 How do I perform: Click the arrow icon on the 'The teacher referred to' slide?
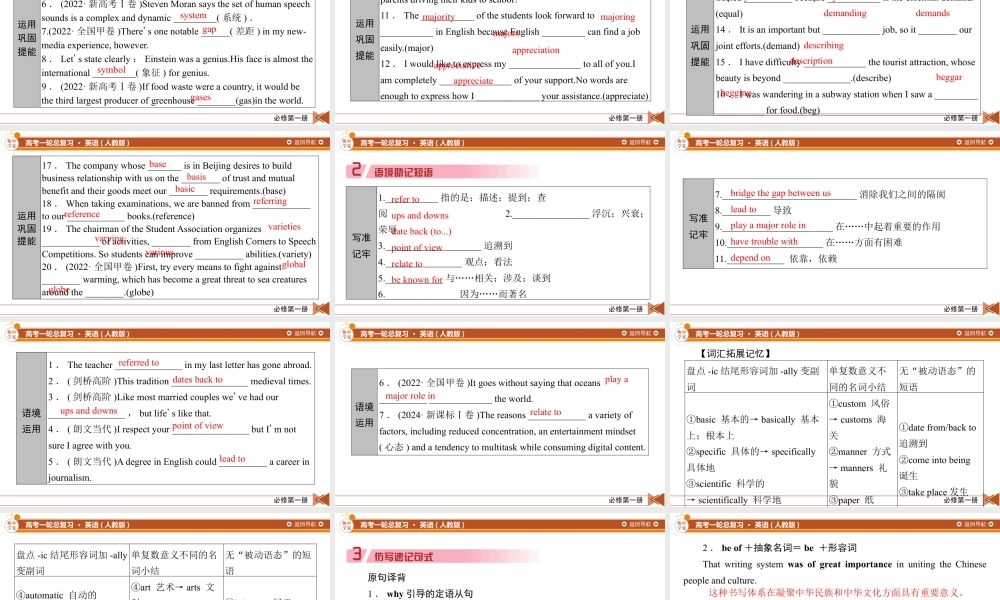click(322, 499)
